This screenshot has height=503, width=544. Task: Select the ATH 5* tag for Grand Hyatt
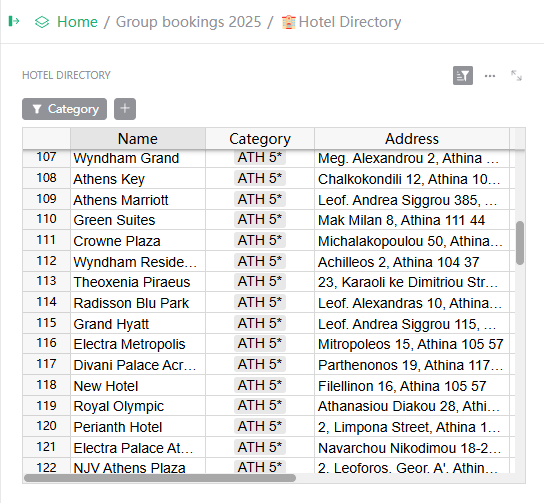(260, 323)
